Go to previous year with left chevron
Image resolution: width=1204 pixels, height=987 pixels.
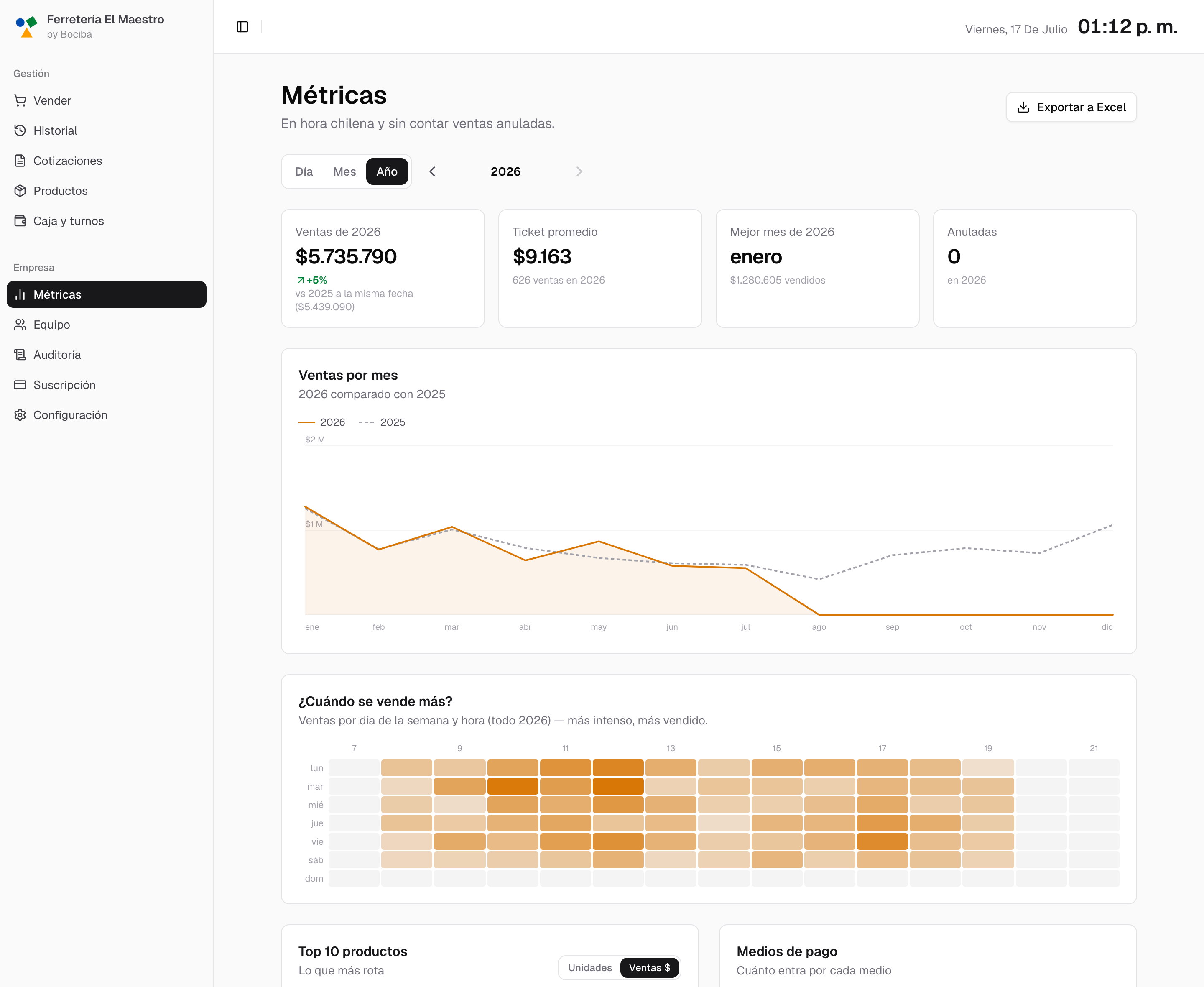point(433,172)
